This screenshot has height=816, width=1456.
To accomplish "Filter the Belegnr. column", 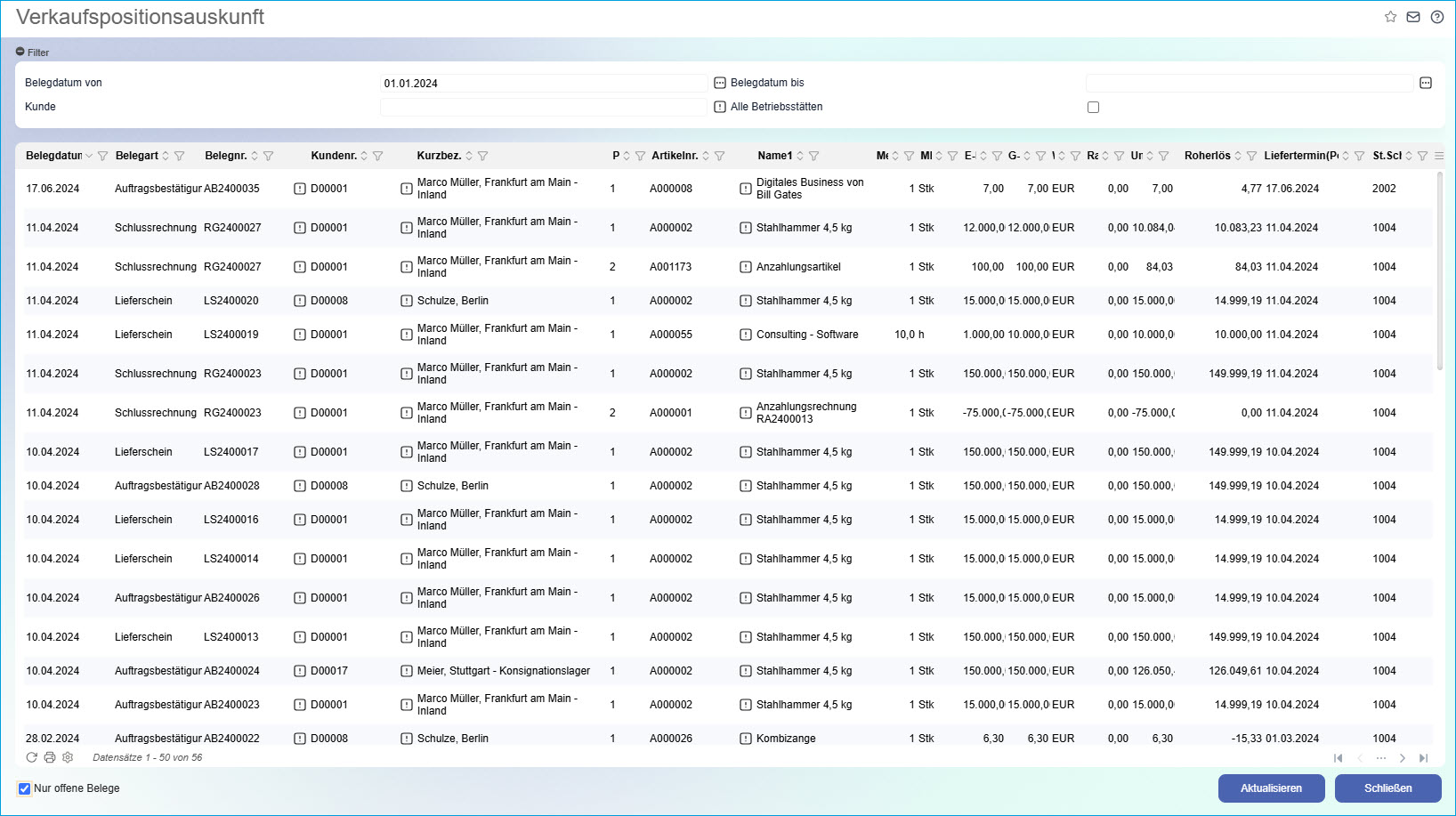I will coord(268,156).
